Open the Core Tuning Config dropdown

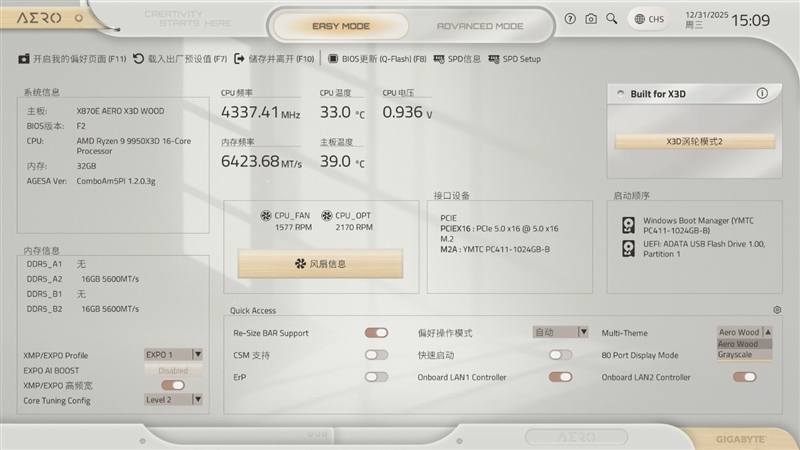click(x=173, y=399)
